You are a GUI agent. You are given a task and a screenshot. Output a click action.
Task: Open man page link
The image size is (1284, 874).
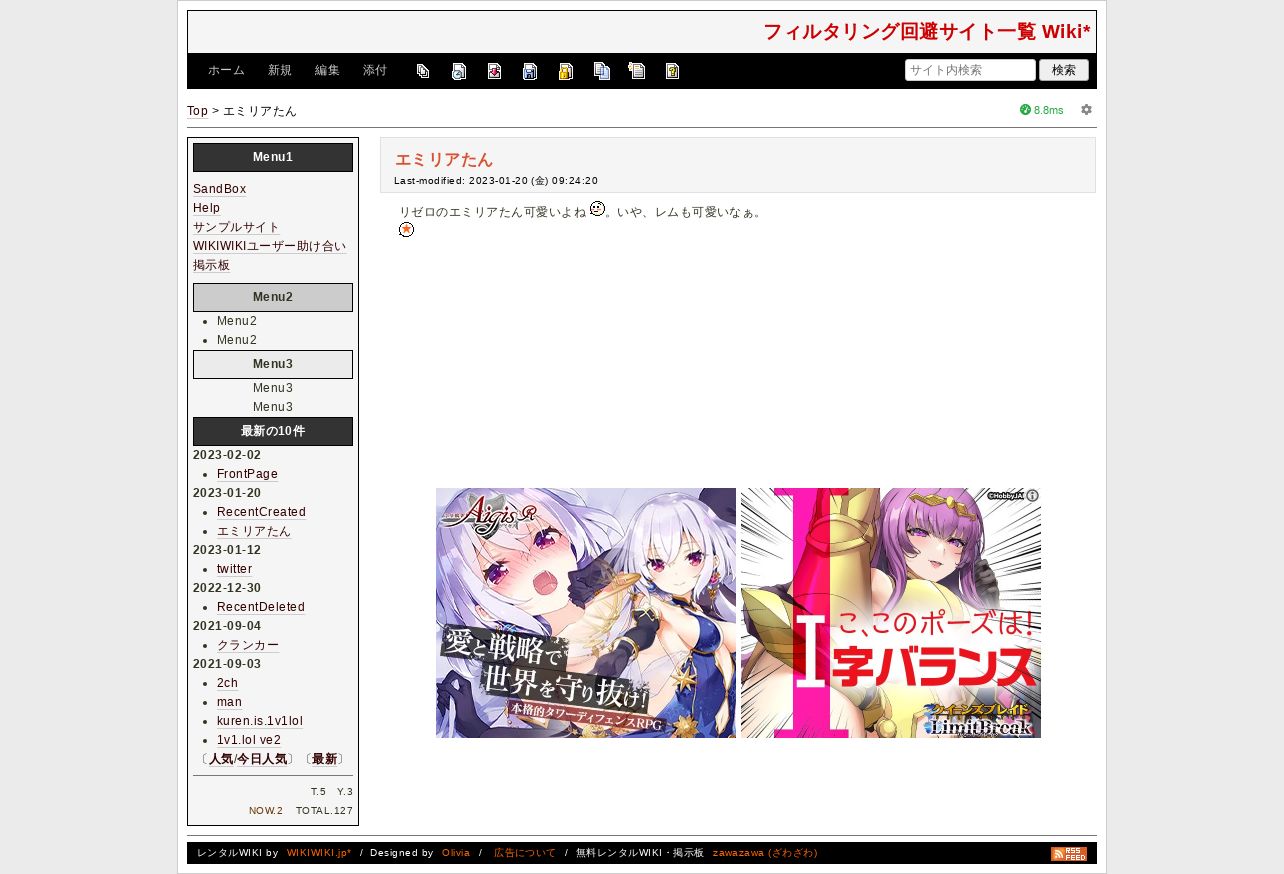(x=229, y=702)
